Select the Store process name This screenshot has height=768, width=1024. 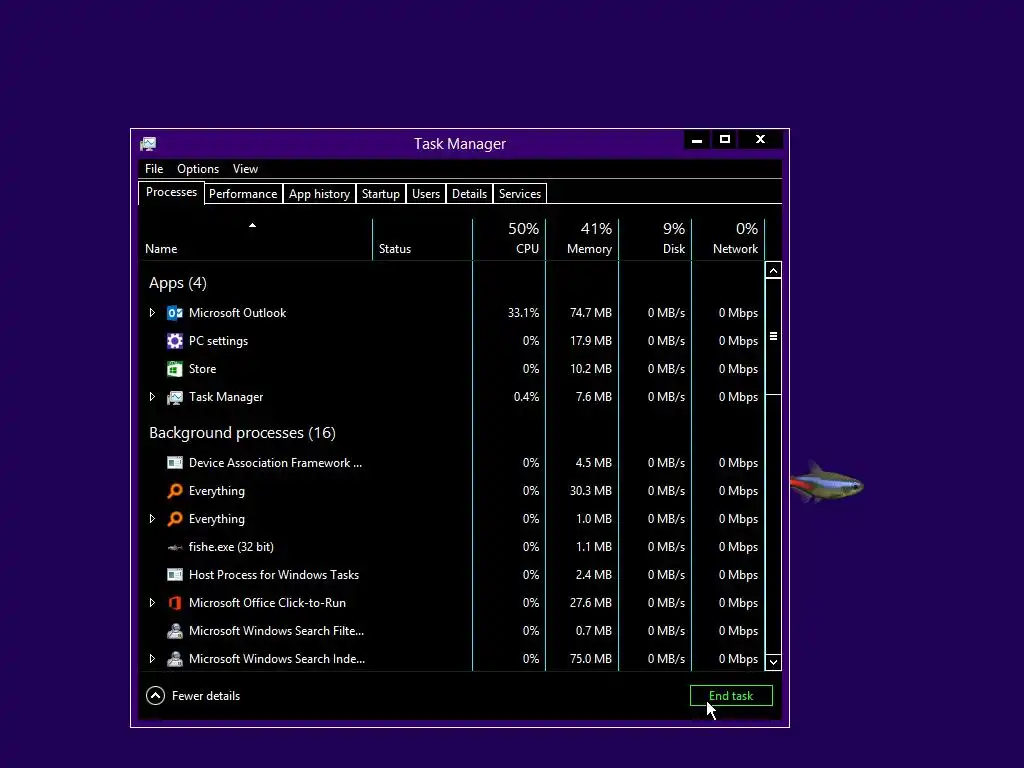click(x=202, y=369)
